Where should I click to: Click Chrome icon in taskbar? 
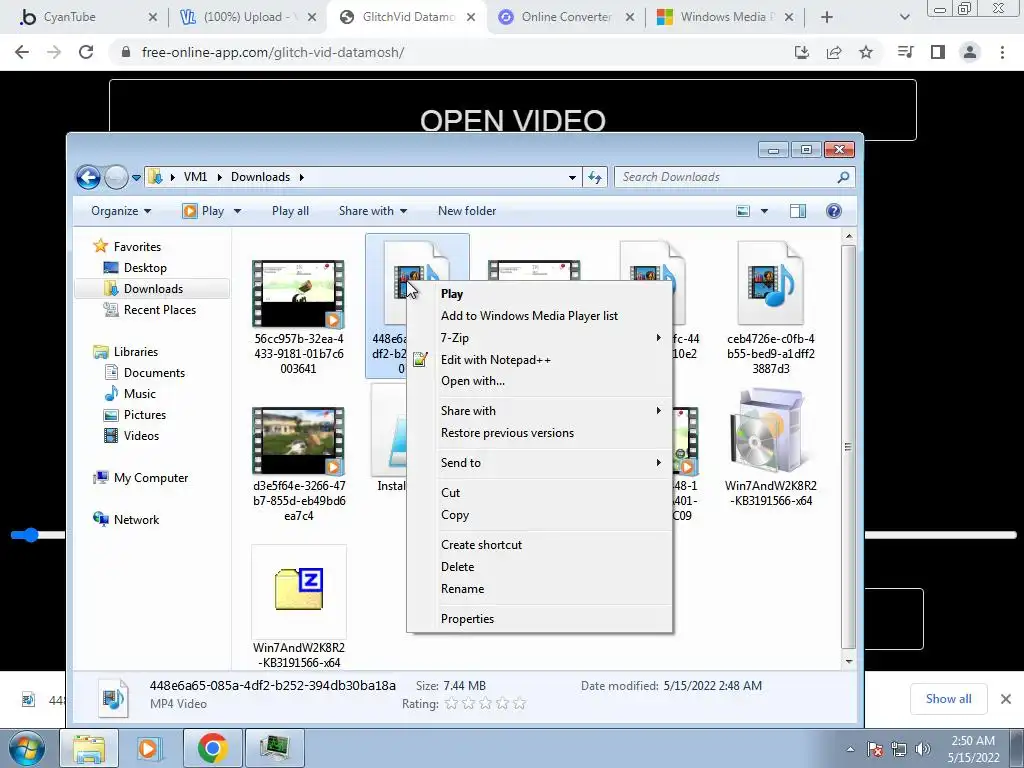coord(212,748)
